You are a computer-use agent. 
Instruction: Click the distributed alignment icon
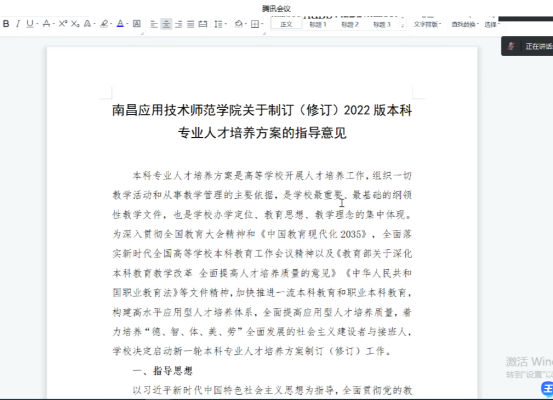tap(203, 24)
